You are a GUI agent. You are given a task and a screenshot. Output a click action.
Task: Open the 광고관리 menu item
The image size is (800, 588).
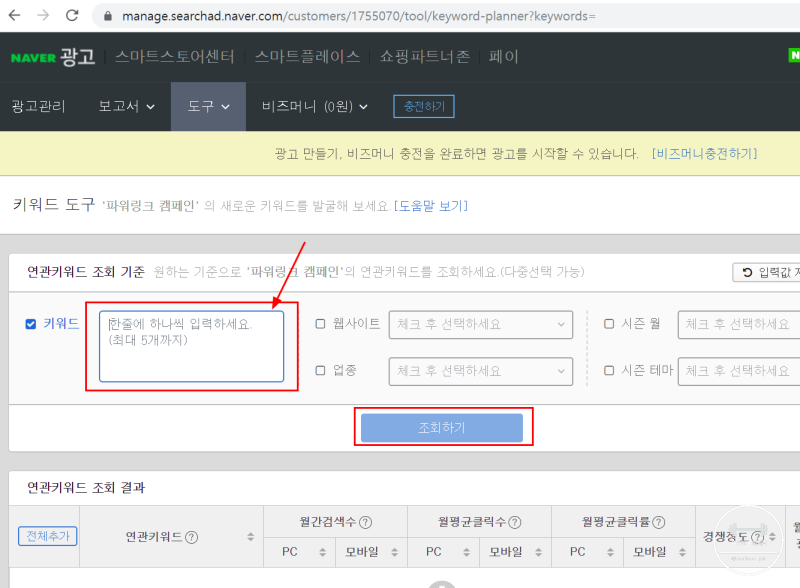(x=38, y=107)
